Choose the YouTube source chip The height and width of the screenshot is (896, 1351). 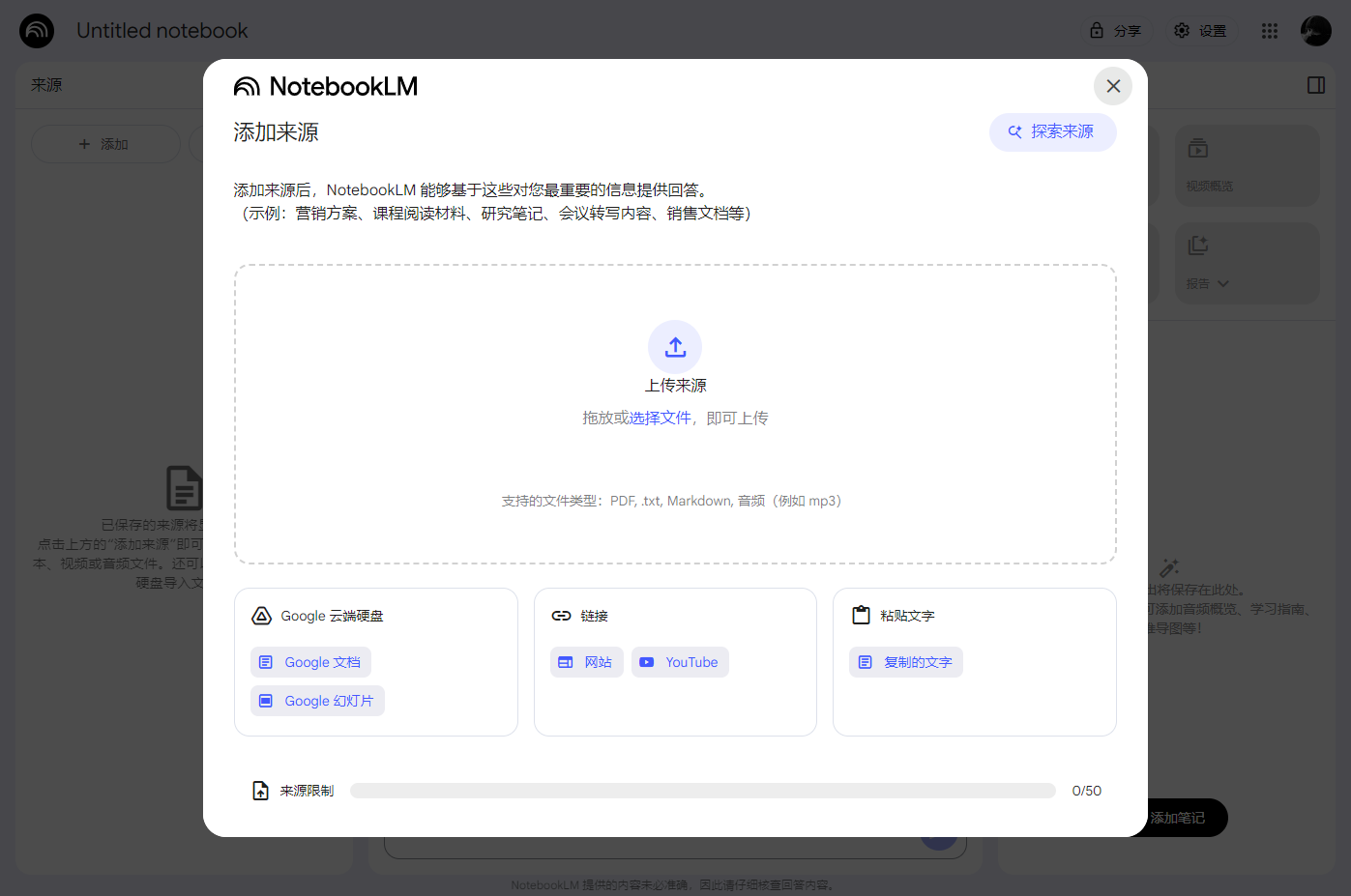tap(680, 662)
